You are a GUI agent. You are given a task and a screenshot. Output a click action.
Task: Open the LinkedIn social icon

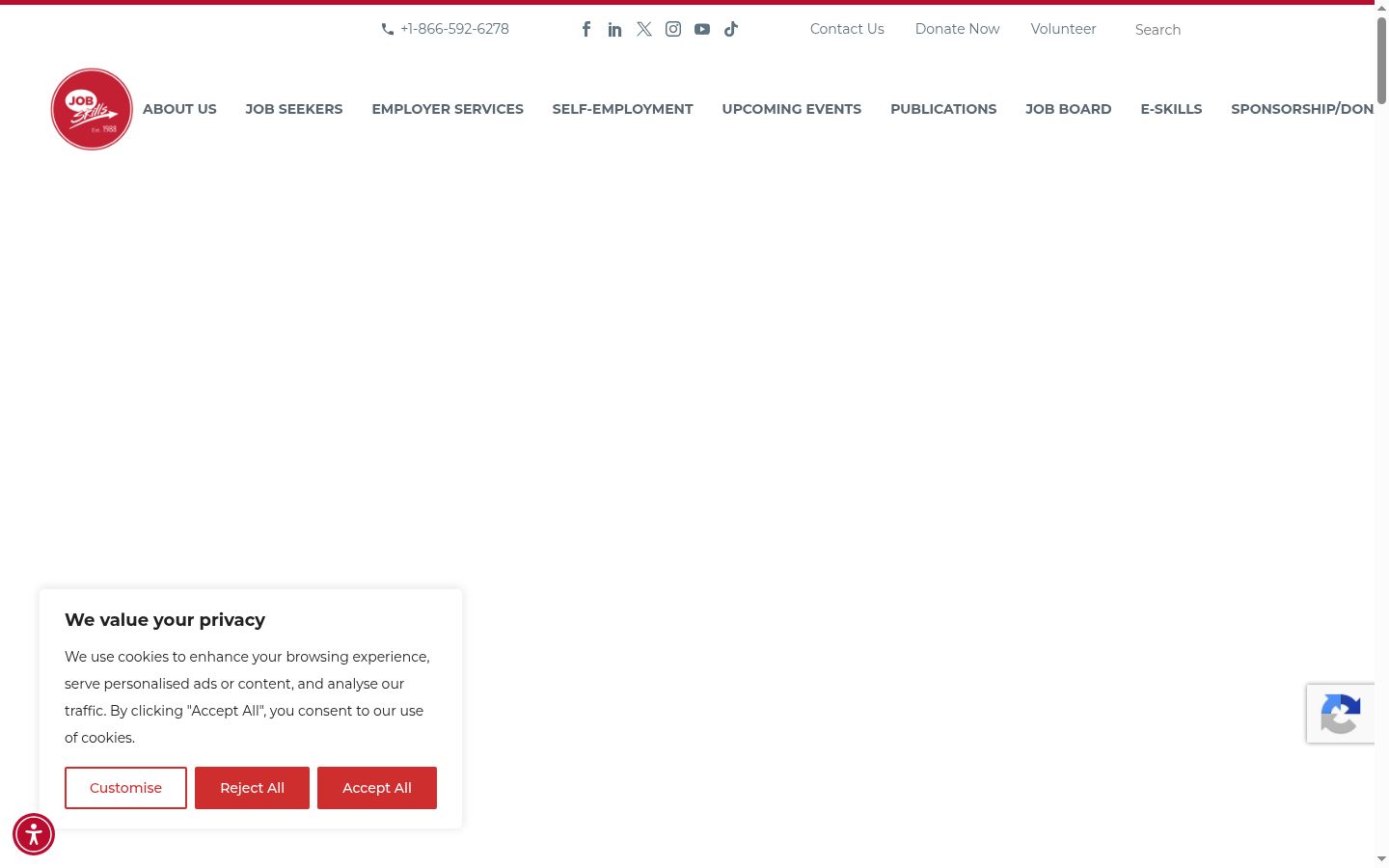tap(615, 29)
